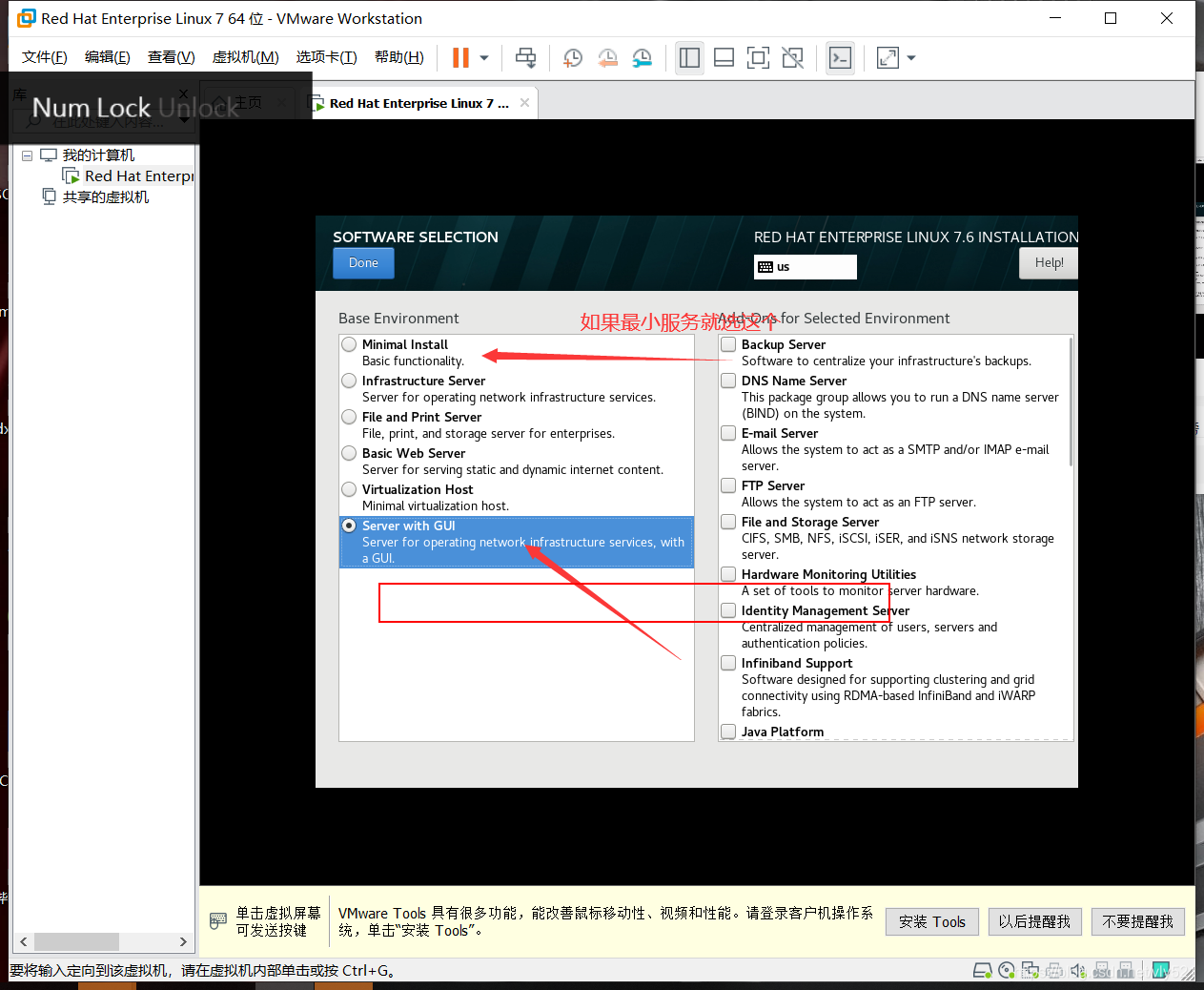Viewport: 1204px width, 990px height.
Task: Click 以后提醒我 button
Action: tap(1034, 921)
